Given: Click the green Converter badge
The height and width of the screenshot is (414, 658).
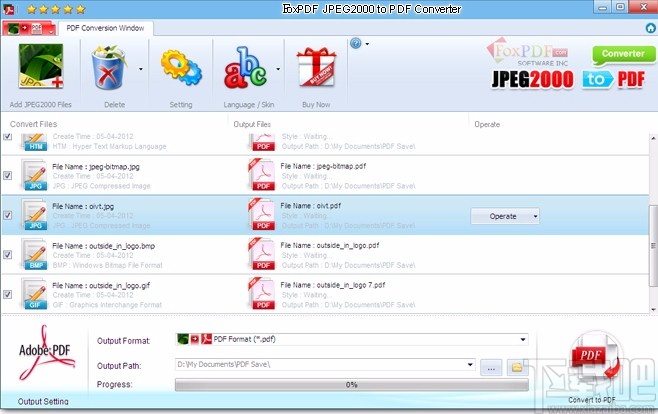Looking at the screenshot, I should 624,55.
